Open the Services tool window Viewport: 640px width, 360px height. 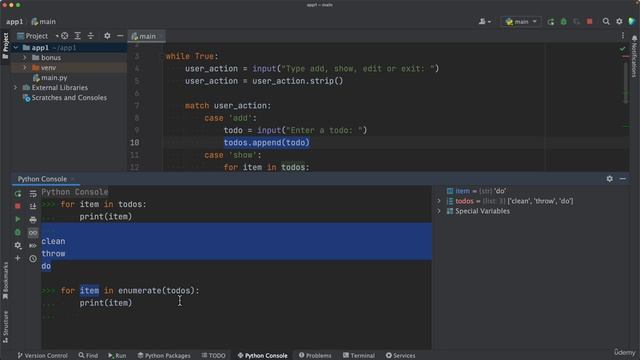tap(400, 356)
